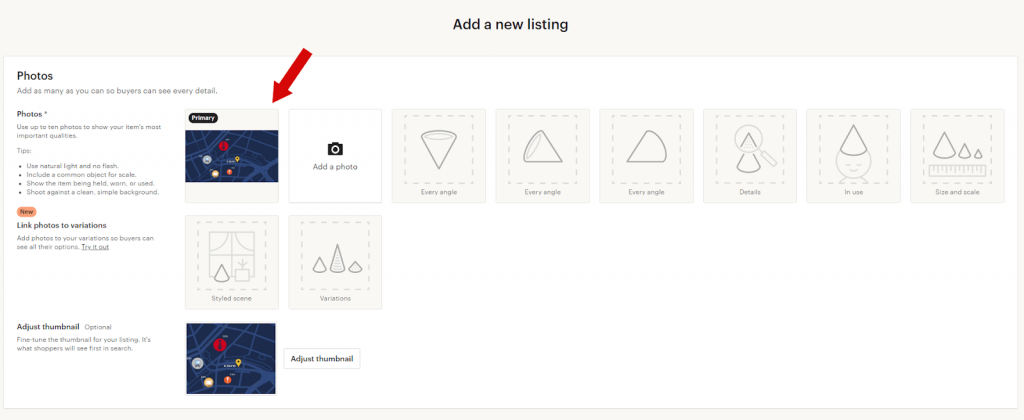Click the Link photos to variations heading

[62, 226]
